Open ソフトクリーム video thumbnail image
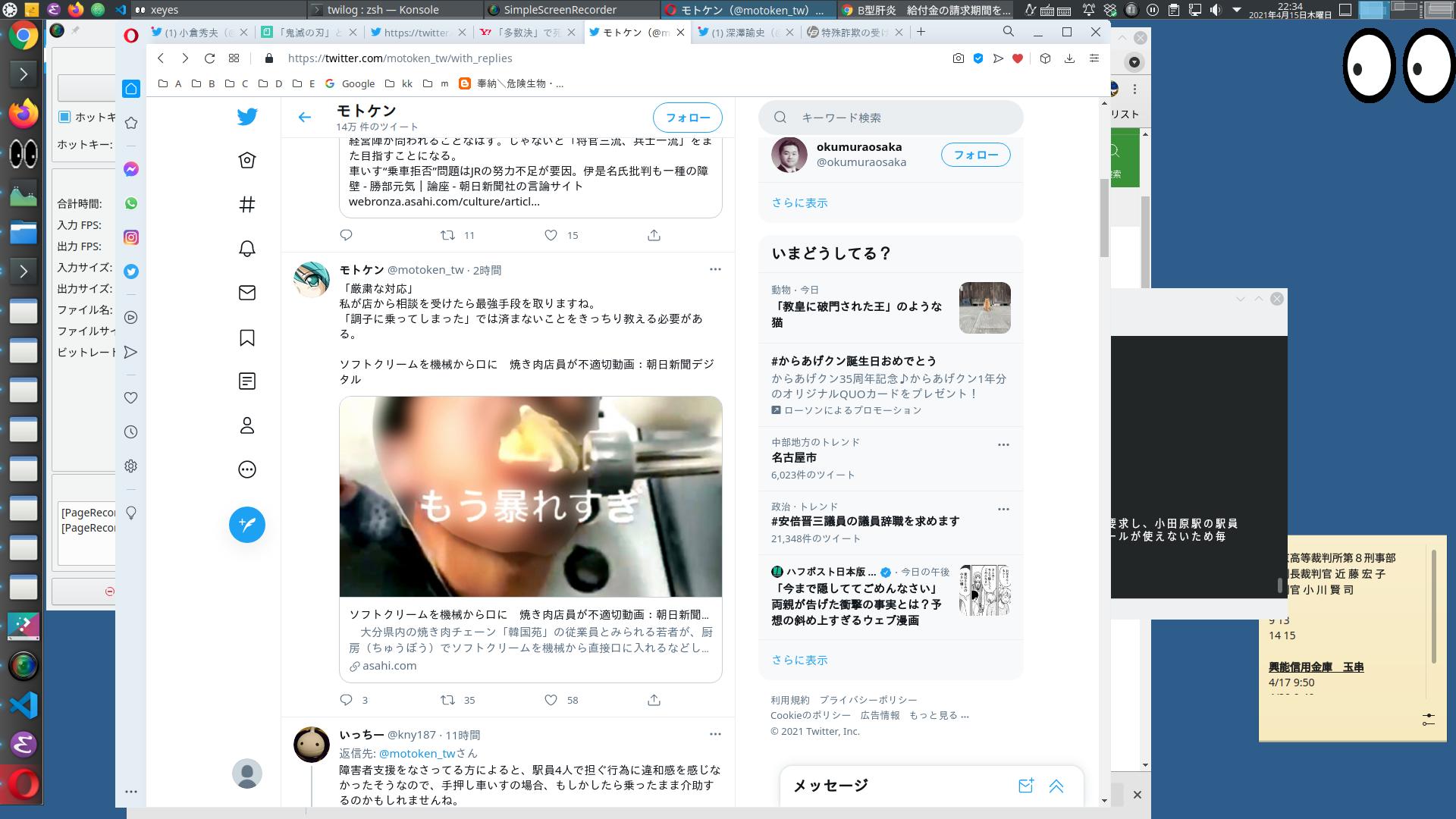 point(531,497)
